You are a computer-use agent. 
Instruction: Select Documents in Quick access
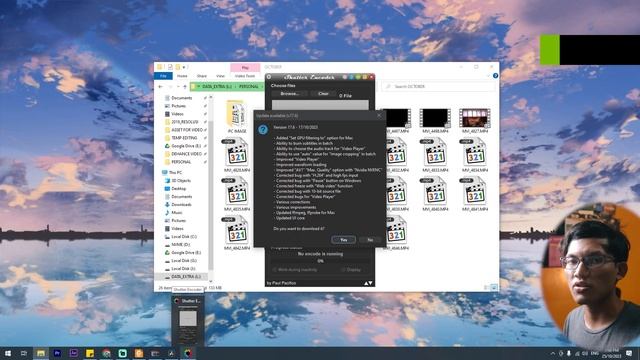(182, 98)
